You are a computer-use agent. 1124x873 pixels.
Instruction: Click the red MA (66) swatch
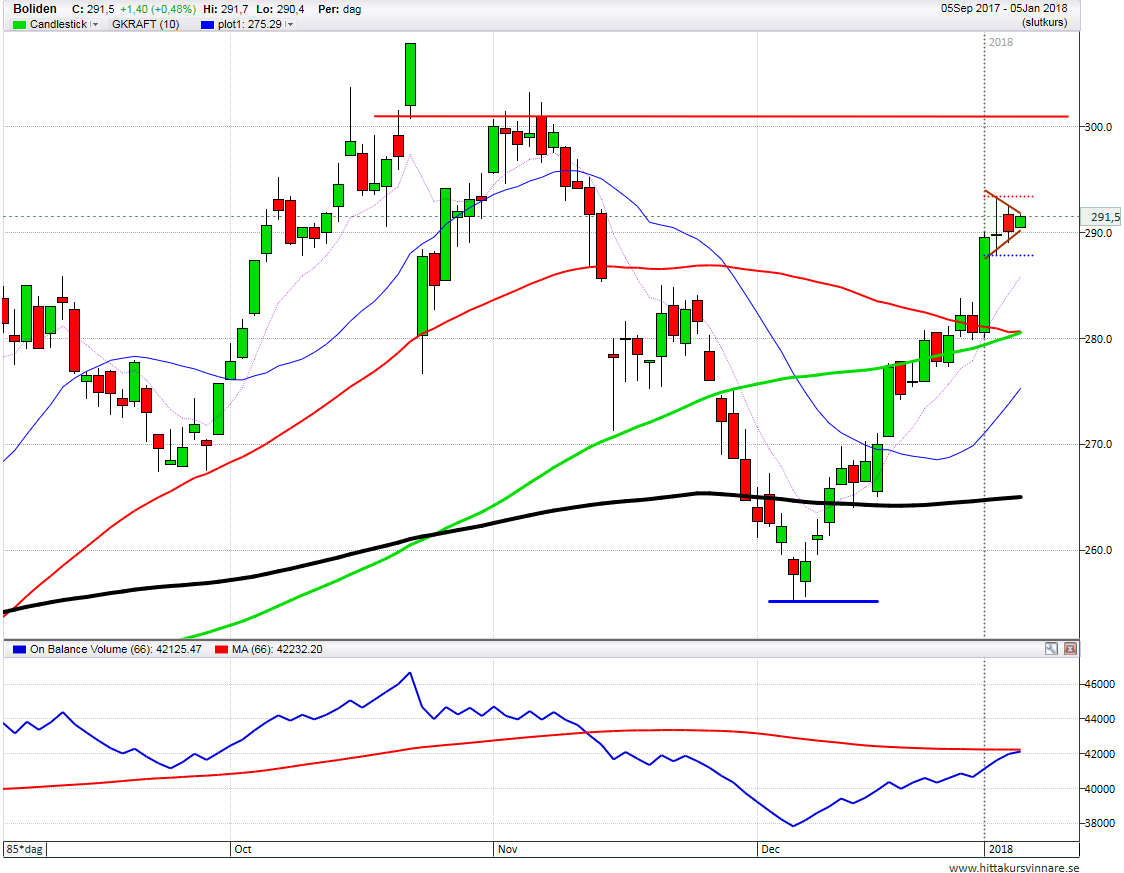tap(222, 649)
